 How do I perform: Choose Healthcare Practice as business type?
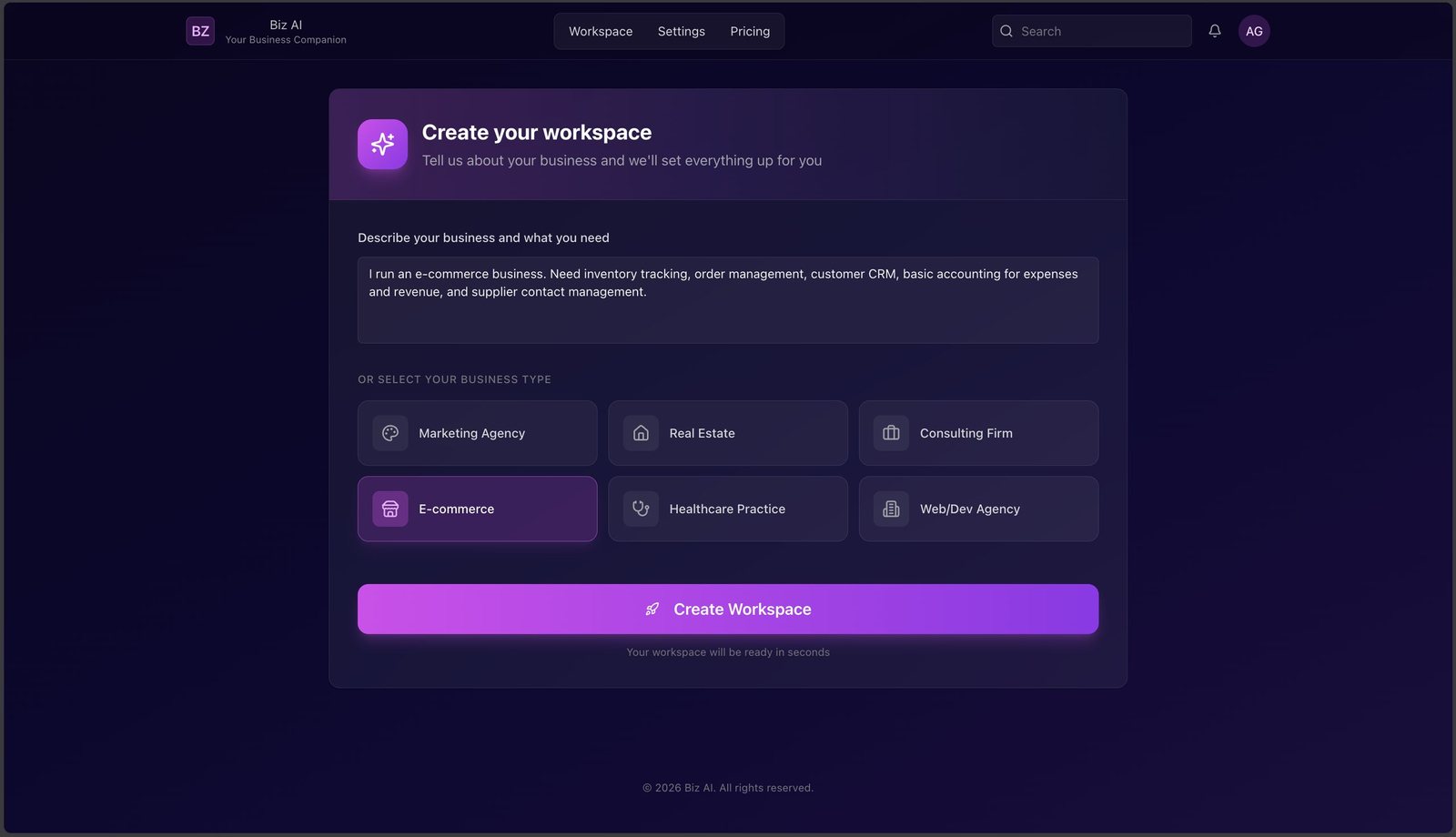point(728,509)
